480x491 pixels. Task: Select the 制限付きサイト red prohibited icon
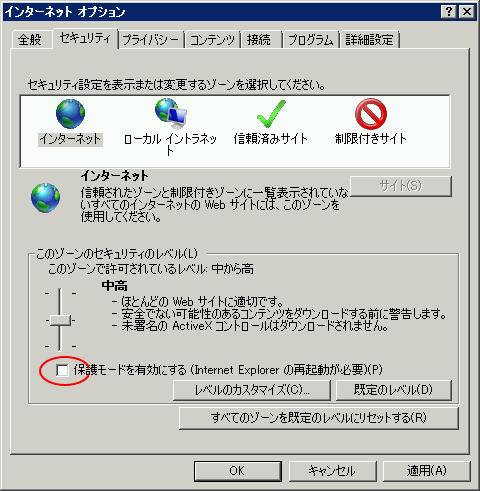tap(371, 114)
